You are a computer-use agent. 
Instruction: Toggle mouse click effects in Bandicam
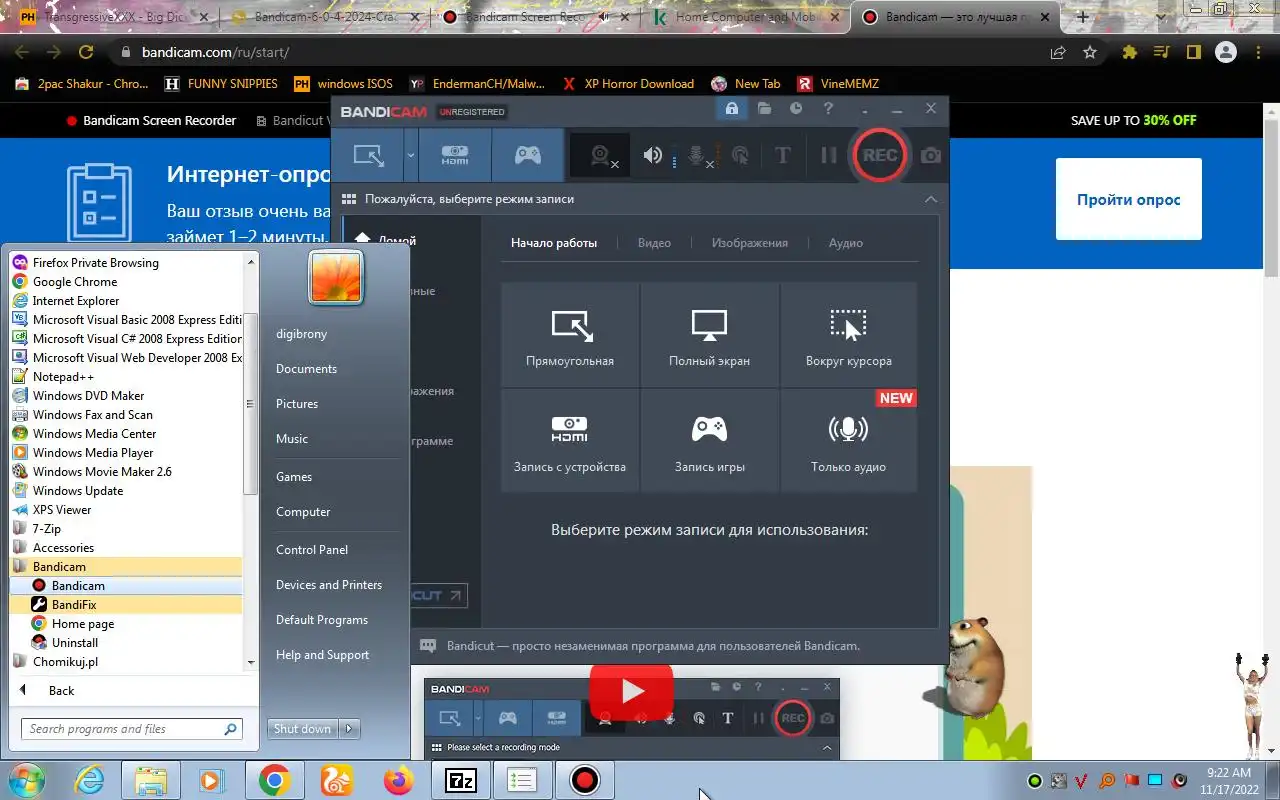(740, 155)
